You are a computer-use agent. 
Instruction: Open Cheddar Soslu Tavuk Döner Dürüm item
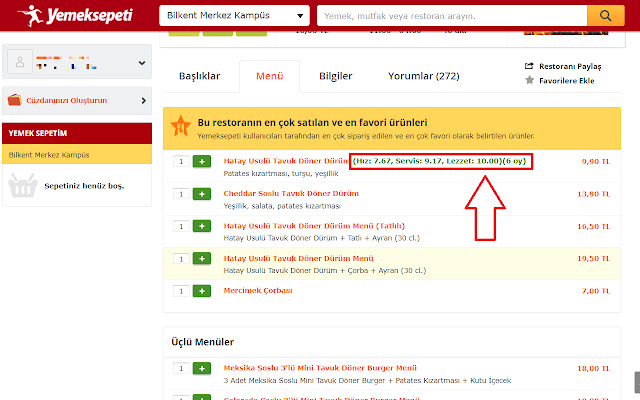(291, 193)
